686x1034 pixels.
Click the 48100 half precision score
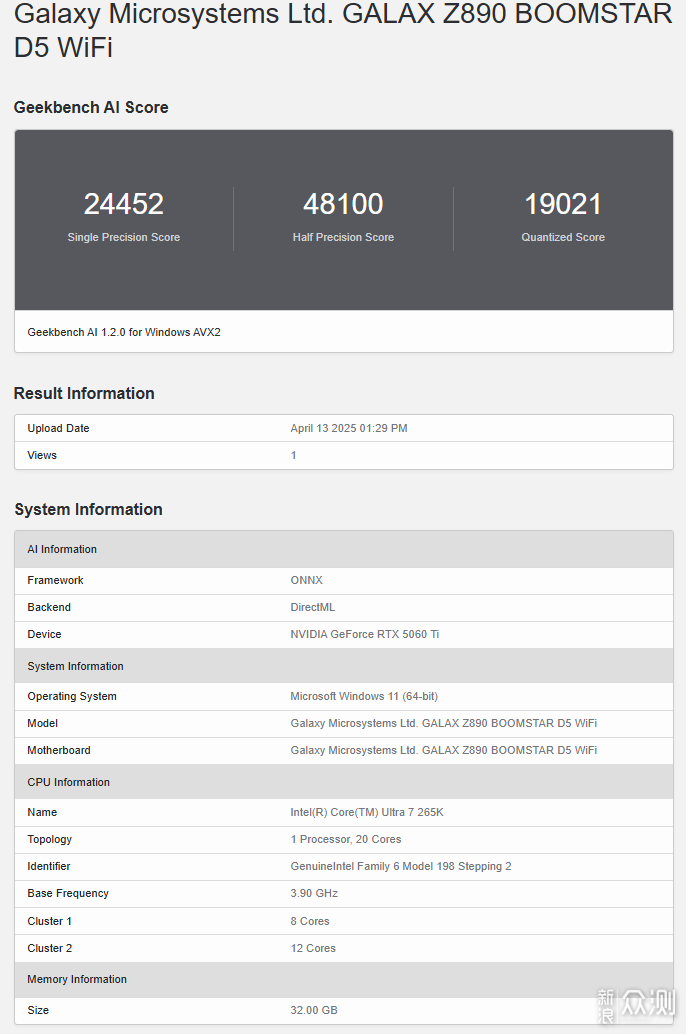[343, 204]
